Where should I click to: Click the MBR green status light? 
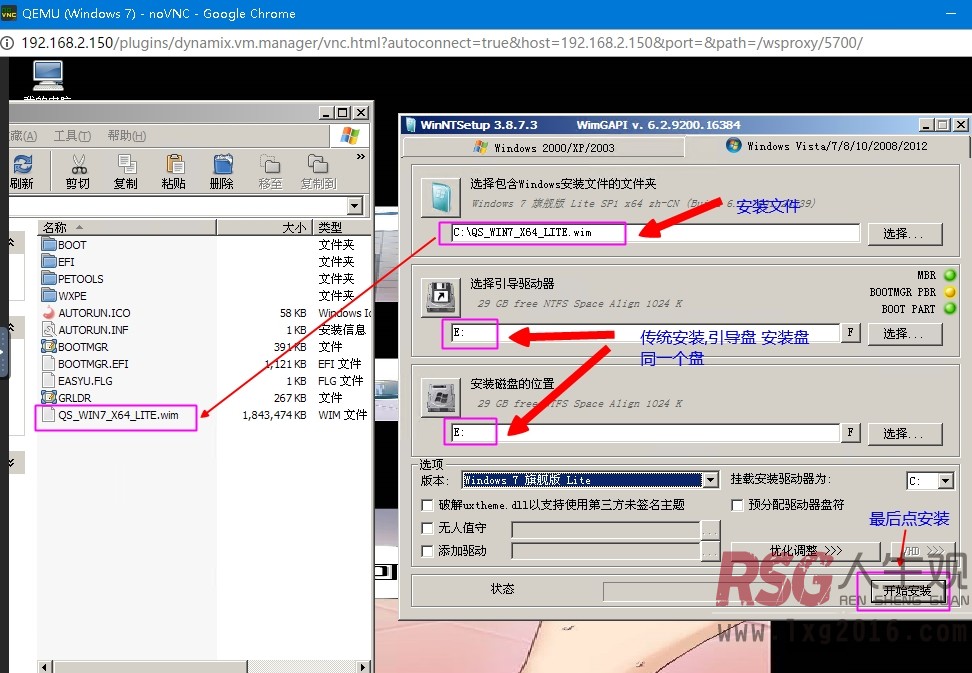pyautogui.click(x=950, y=275)
